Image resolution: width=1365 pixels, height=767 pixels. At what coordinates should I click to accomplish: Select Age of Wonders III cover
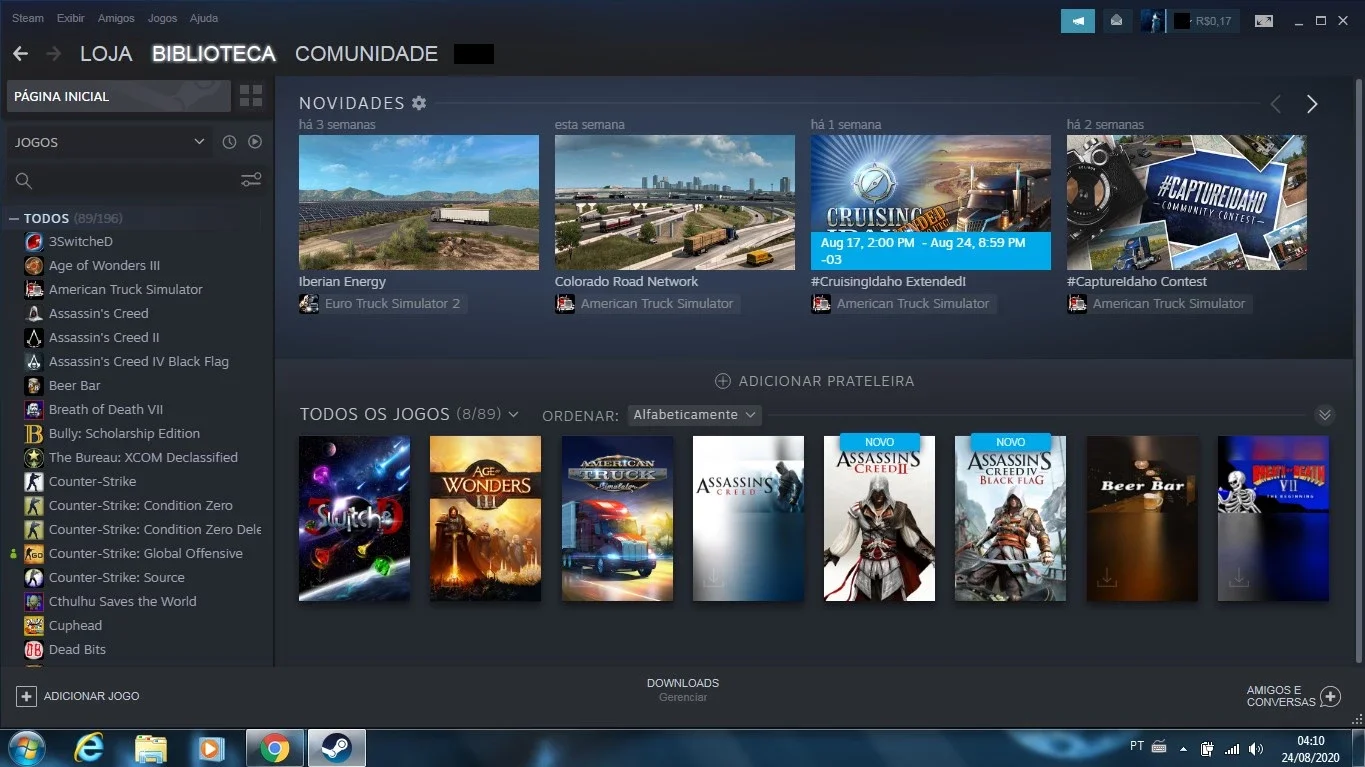pos(486,518)
